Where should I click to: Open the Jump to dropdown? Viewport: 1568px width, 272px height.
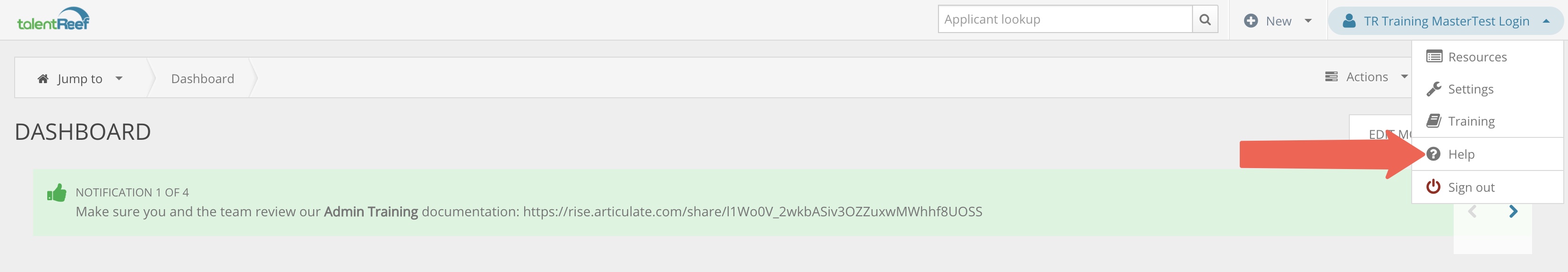coord(80,78)
